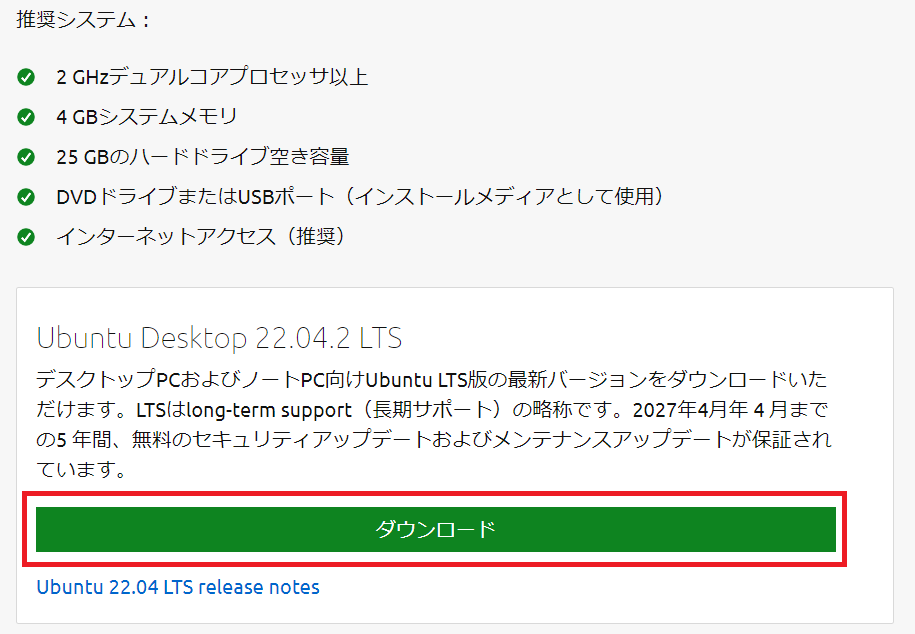
Task: Select the 4 GBシステムメモリ list item text
Action: coord(147,117)
